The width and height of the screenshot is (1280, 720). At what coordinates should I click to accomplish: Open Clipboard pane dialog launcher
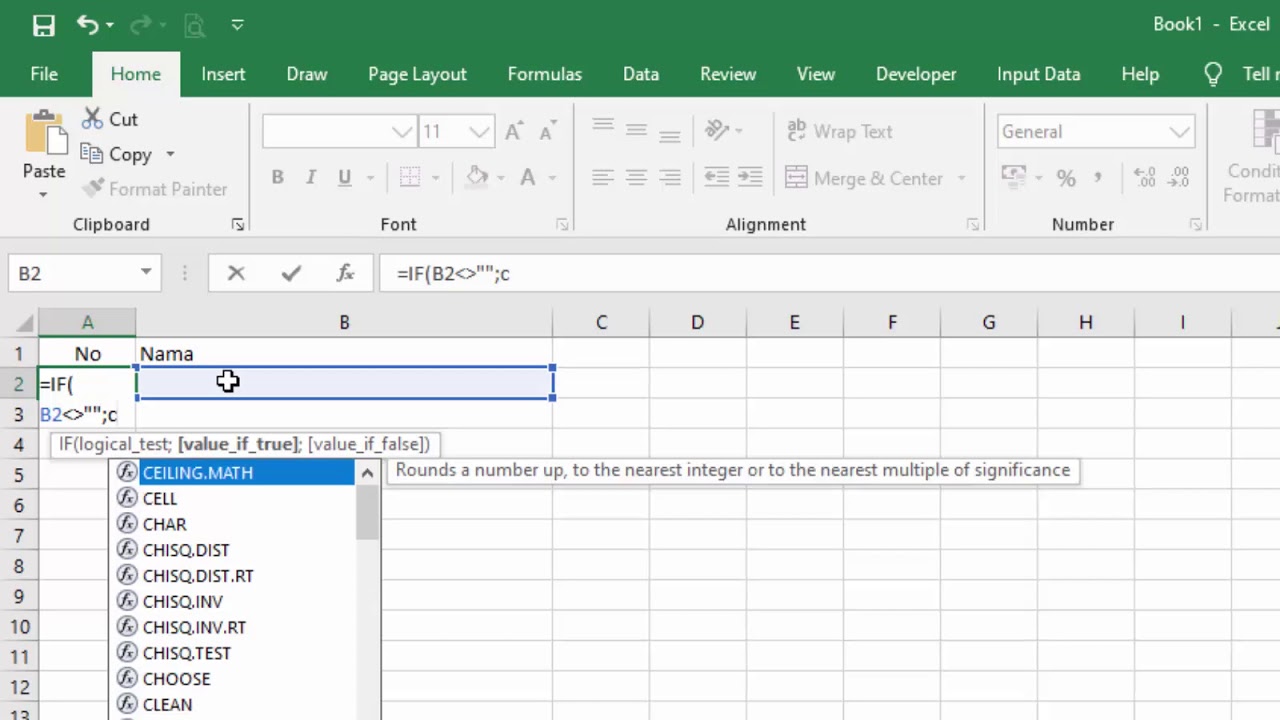[237, 225]
